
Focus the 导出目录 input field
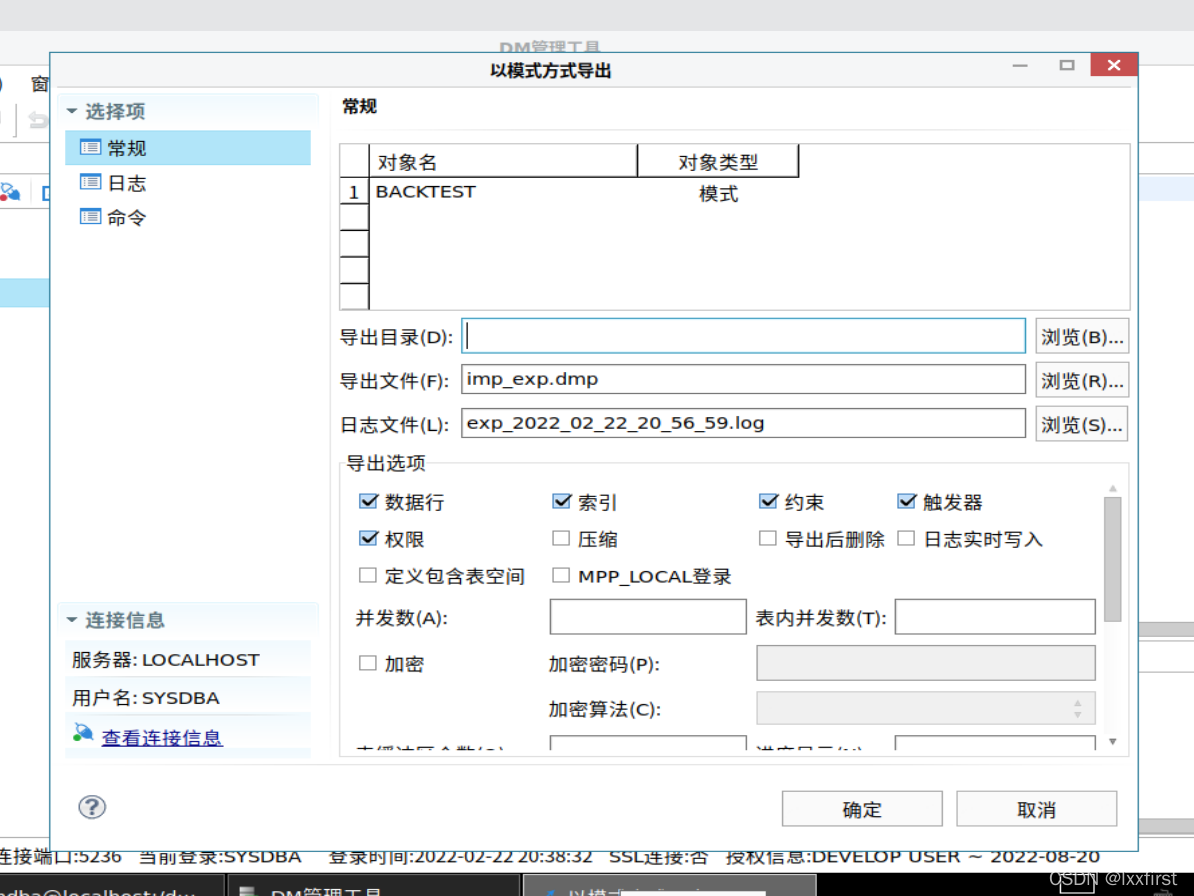[x=743, y=336]
